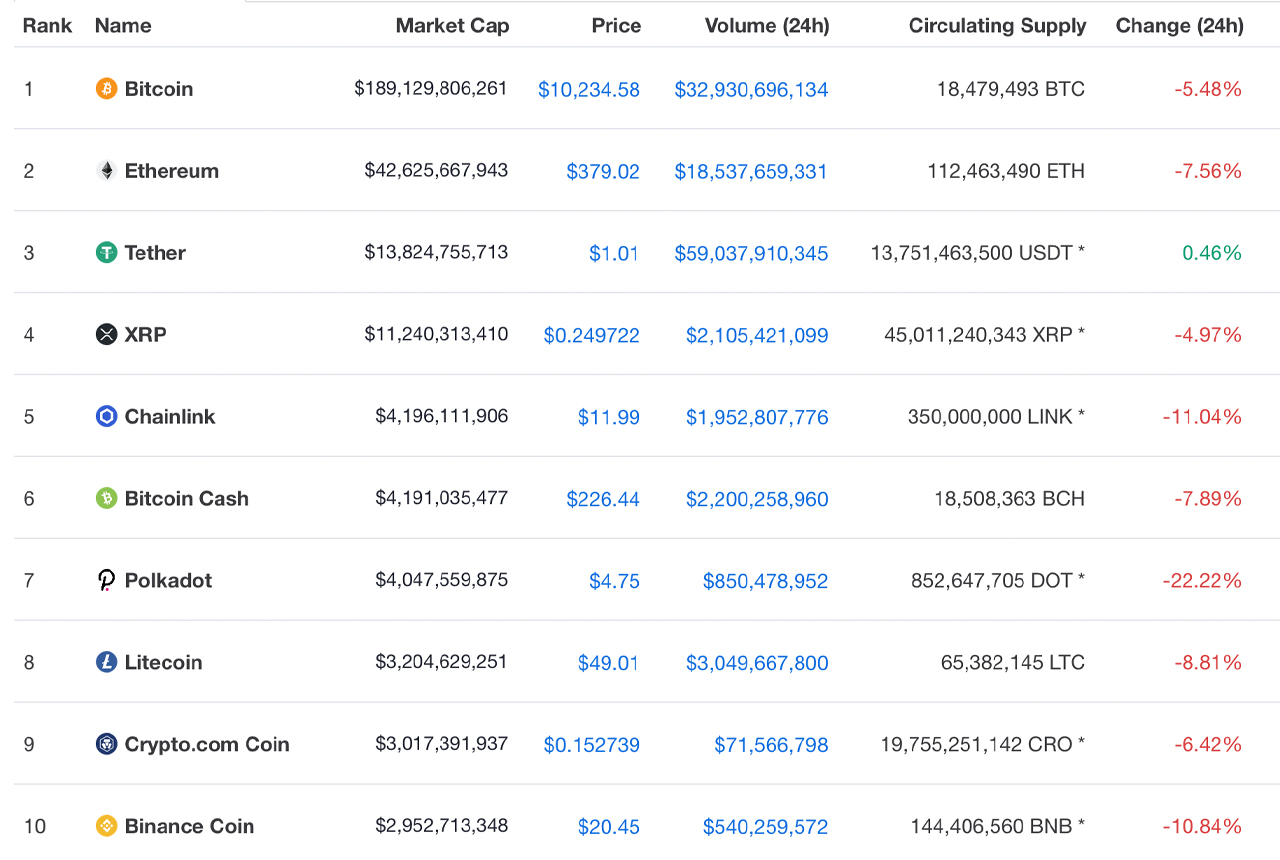Select Polkadot change -22.22%

tap(1202, 581)
